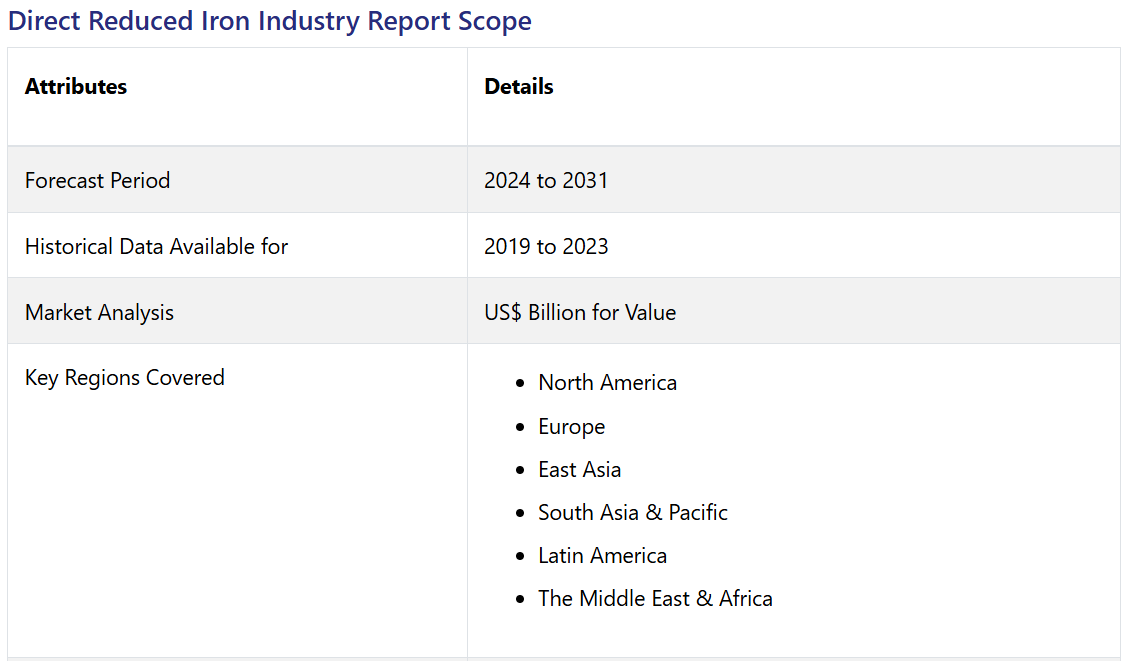Select the Market Analysis row label
The height and width of the screenshot is (661, 1125).
tap(99, 313)
